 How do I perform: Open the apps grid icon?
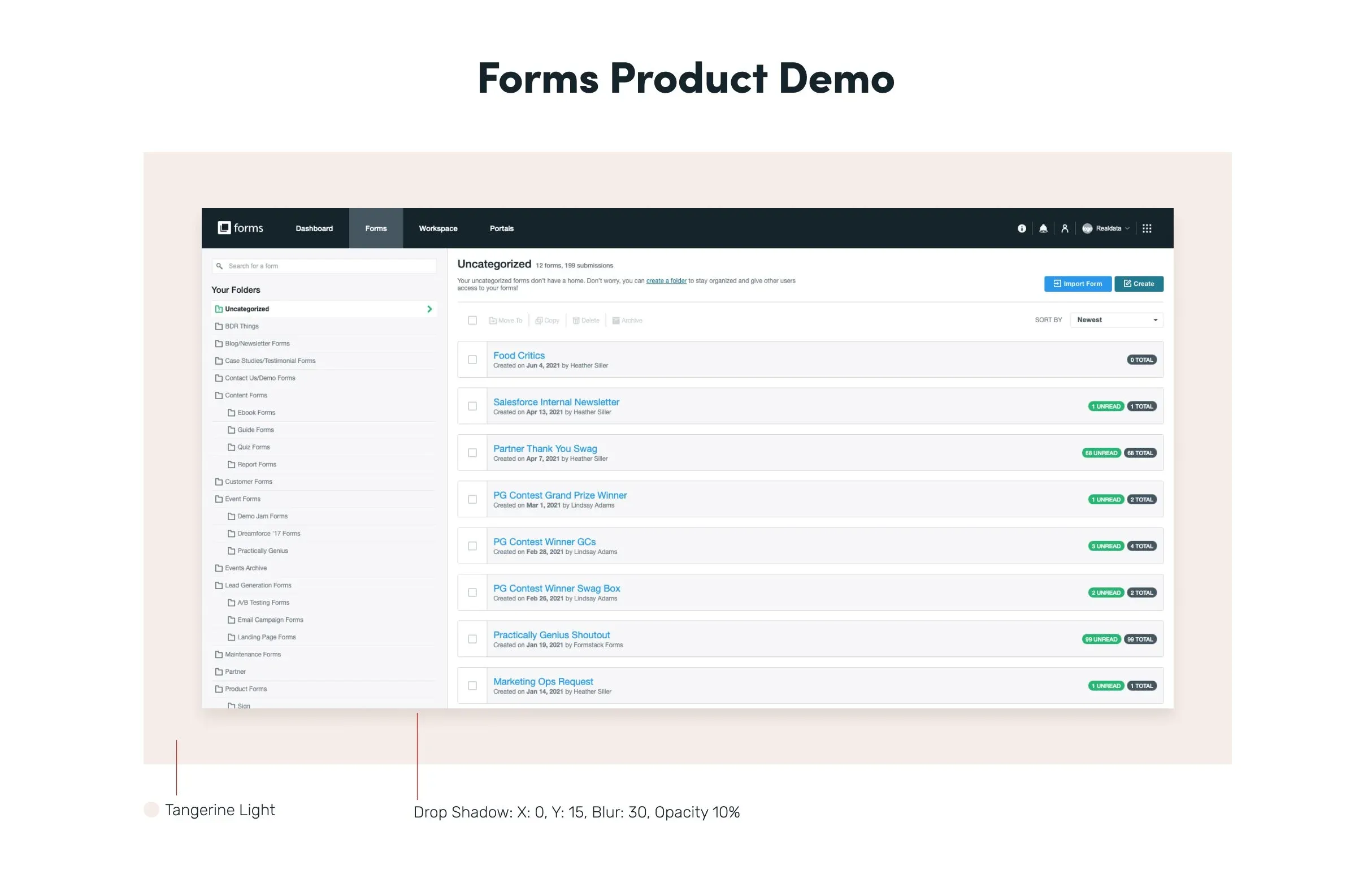1147,228
